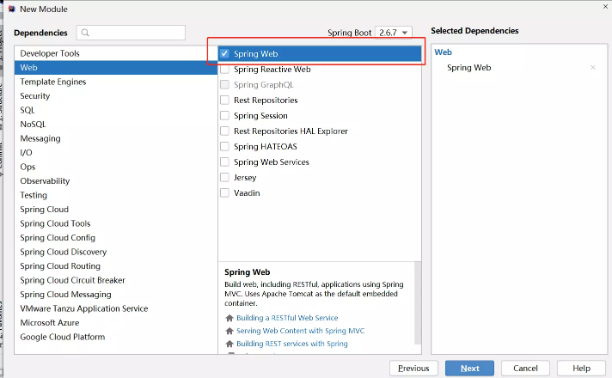Click the Spring Reactive Web label

[x=272, y=69]
